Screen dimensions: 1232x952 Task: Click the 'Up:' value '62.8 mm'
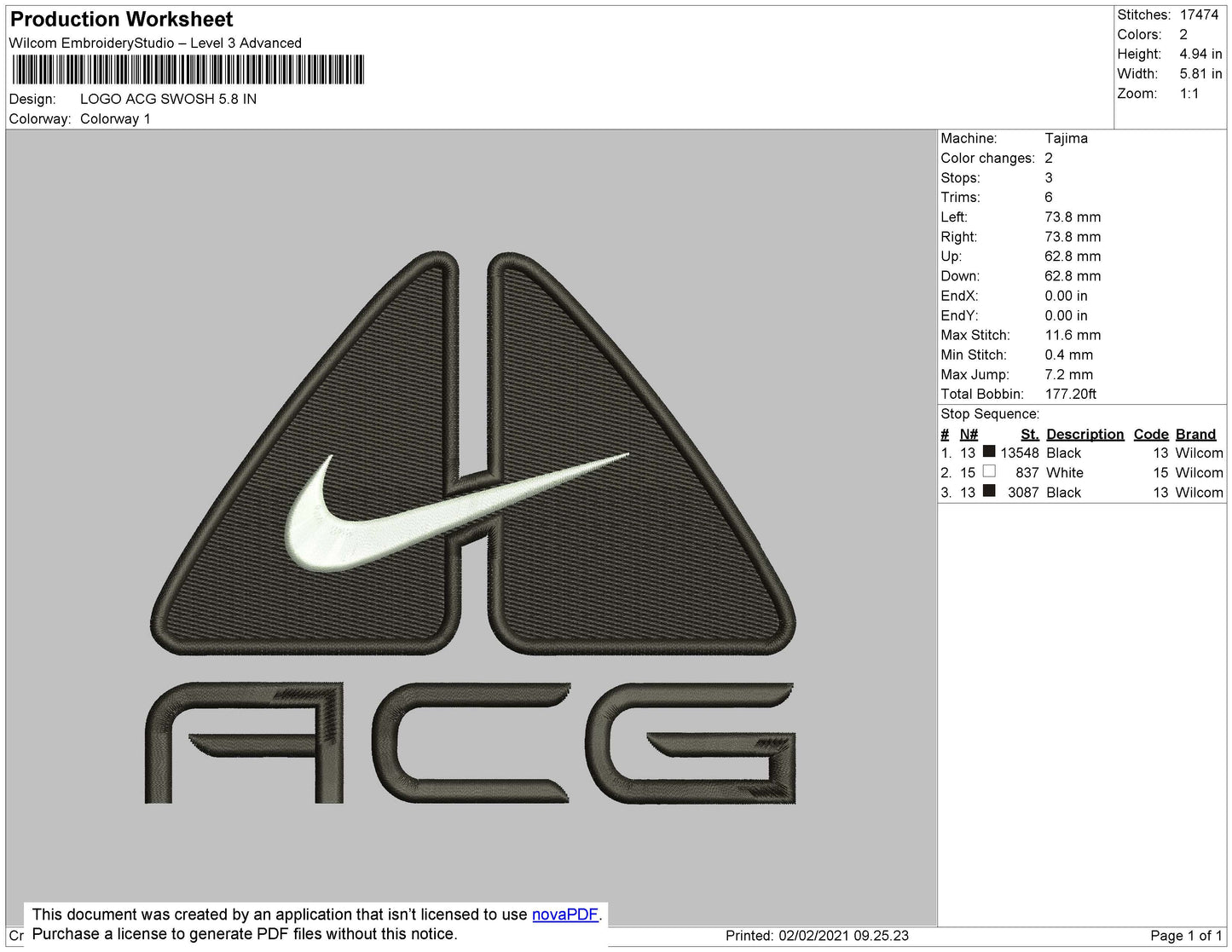point(1073,256)
